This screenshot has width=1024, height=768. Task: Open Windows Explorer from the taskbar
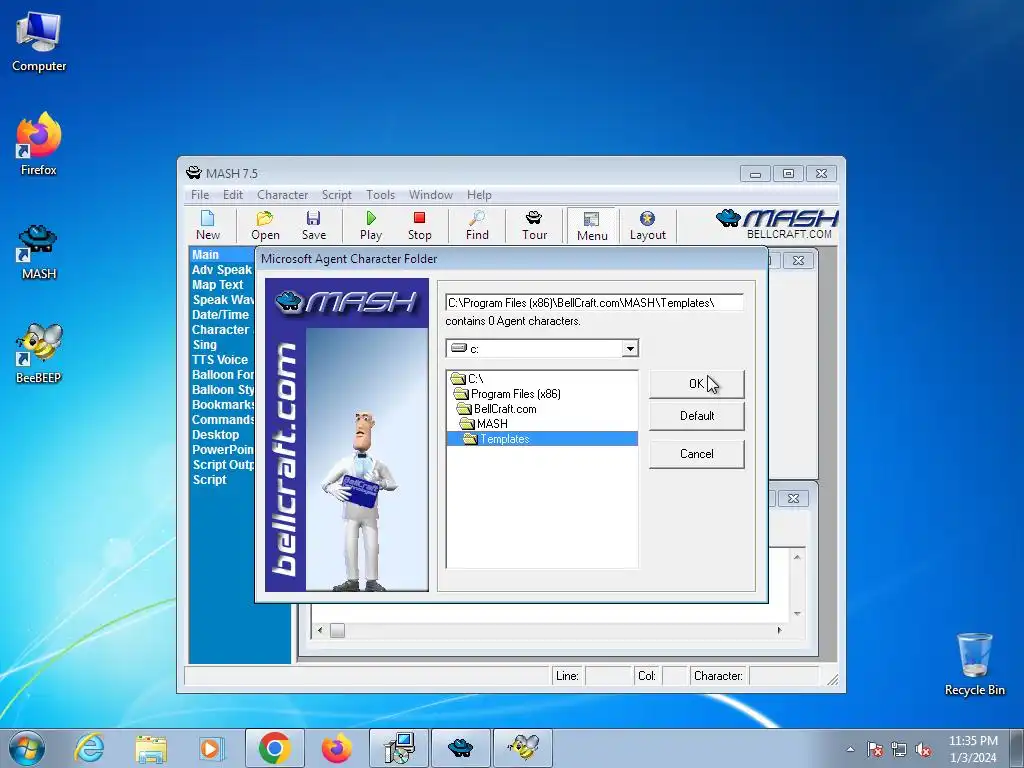click(x=151, y=748)
